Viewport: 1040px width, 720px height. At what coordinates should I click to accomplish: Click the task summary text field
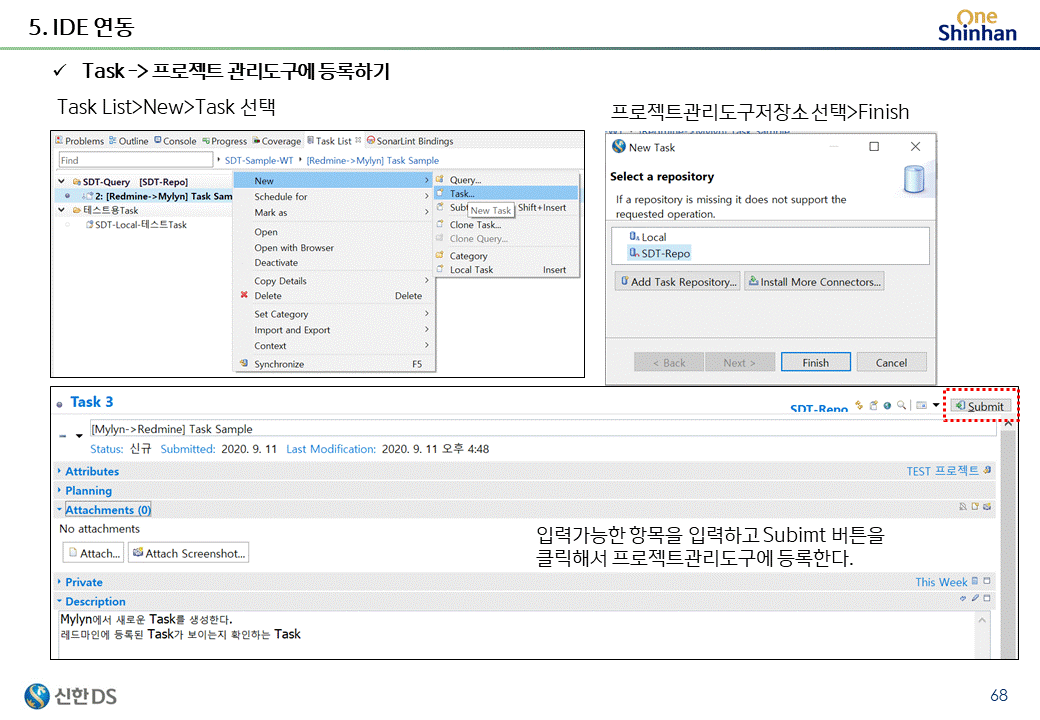[x=543, y=429]
